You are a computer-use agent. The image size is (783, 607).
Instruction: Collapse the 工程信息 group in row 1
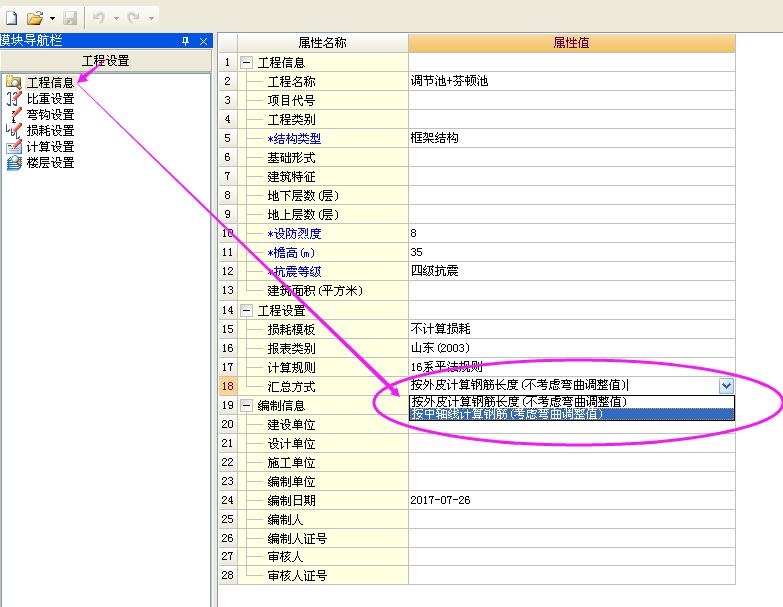click(x=246, y=62)
